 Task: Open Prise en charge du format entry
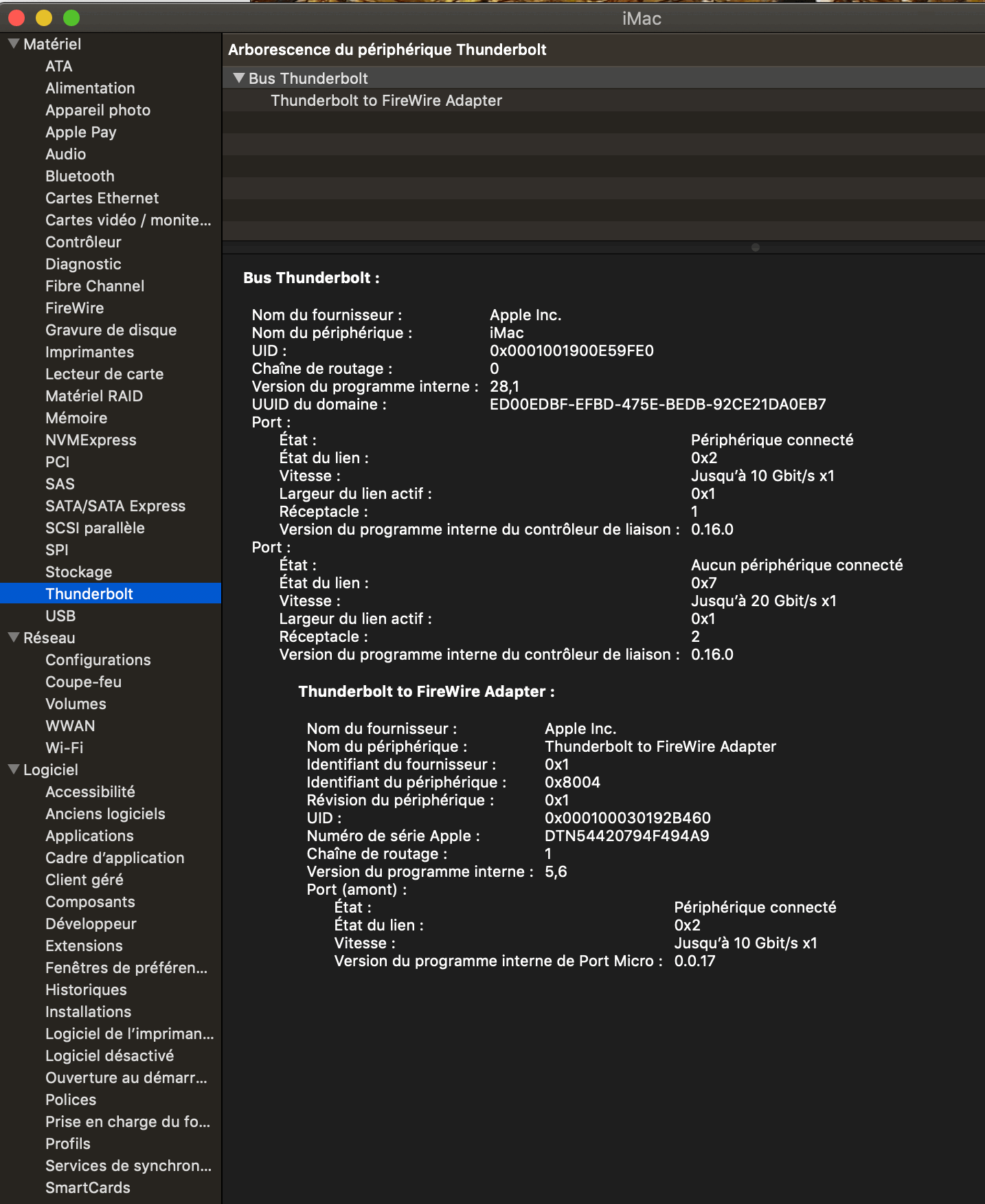tap(128, 1122)
